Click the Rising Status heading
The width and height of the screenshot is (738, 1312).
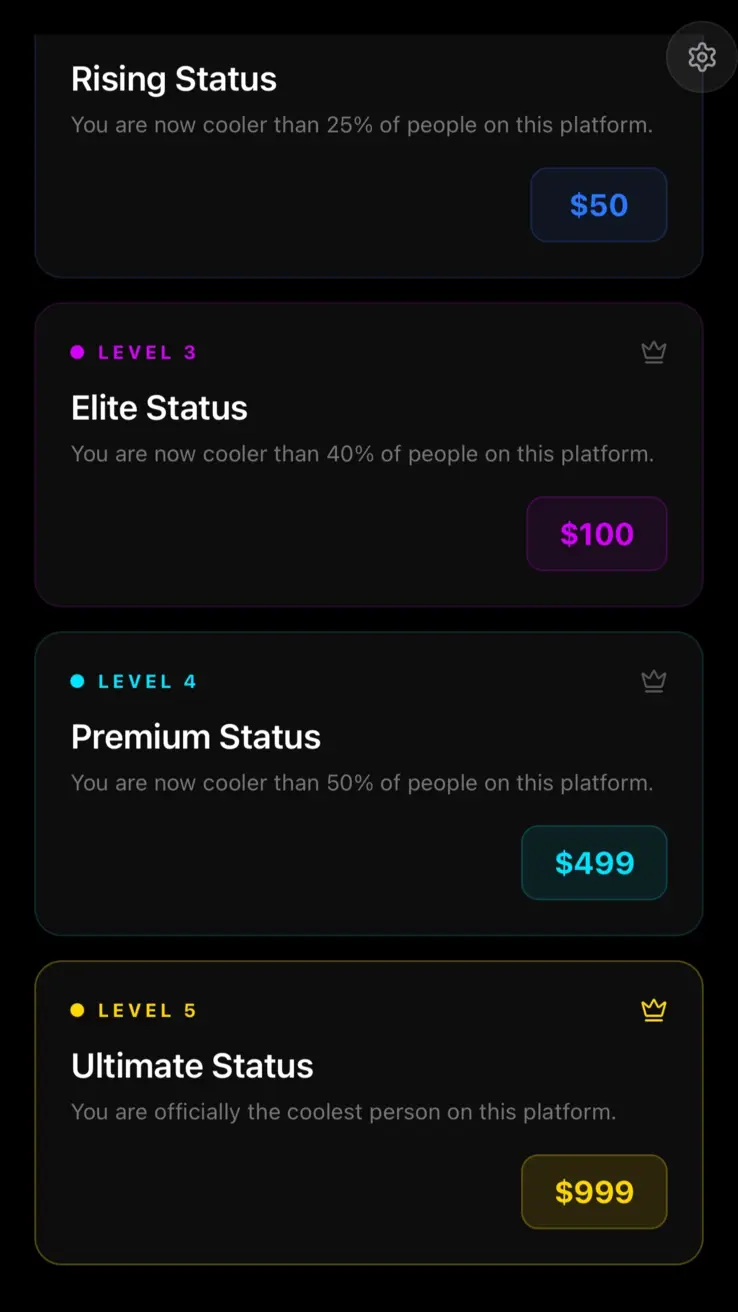click(174, 79)
